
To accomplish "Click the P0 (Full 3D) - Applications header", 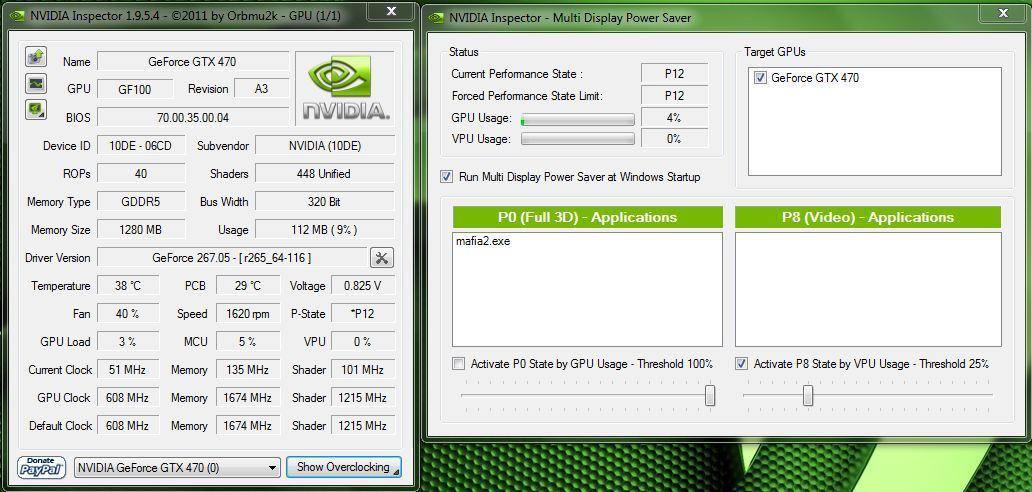I will tap(587, 217).
